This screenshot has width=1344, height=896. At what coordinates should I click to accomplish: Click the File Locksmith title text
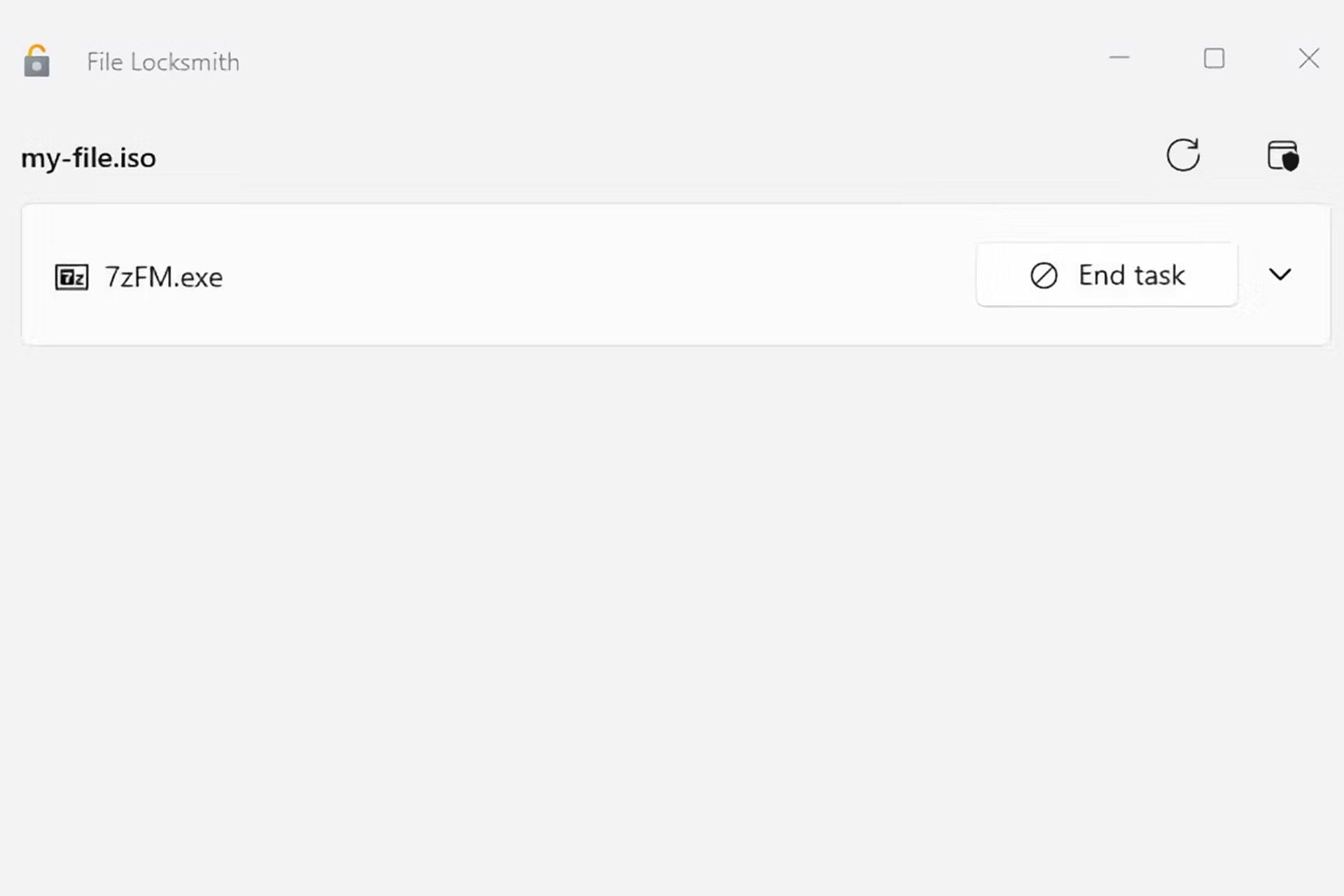click(x=162, y=62)
